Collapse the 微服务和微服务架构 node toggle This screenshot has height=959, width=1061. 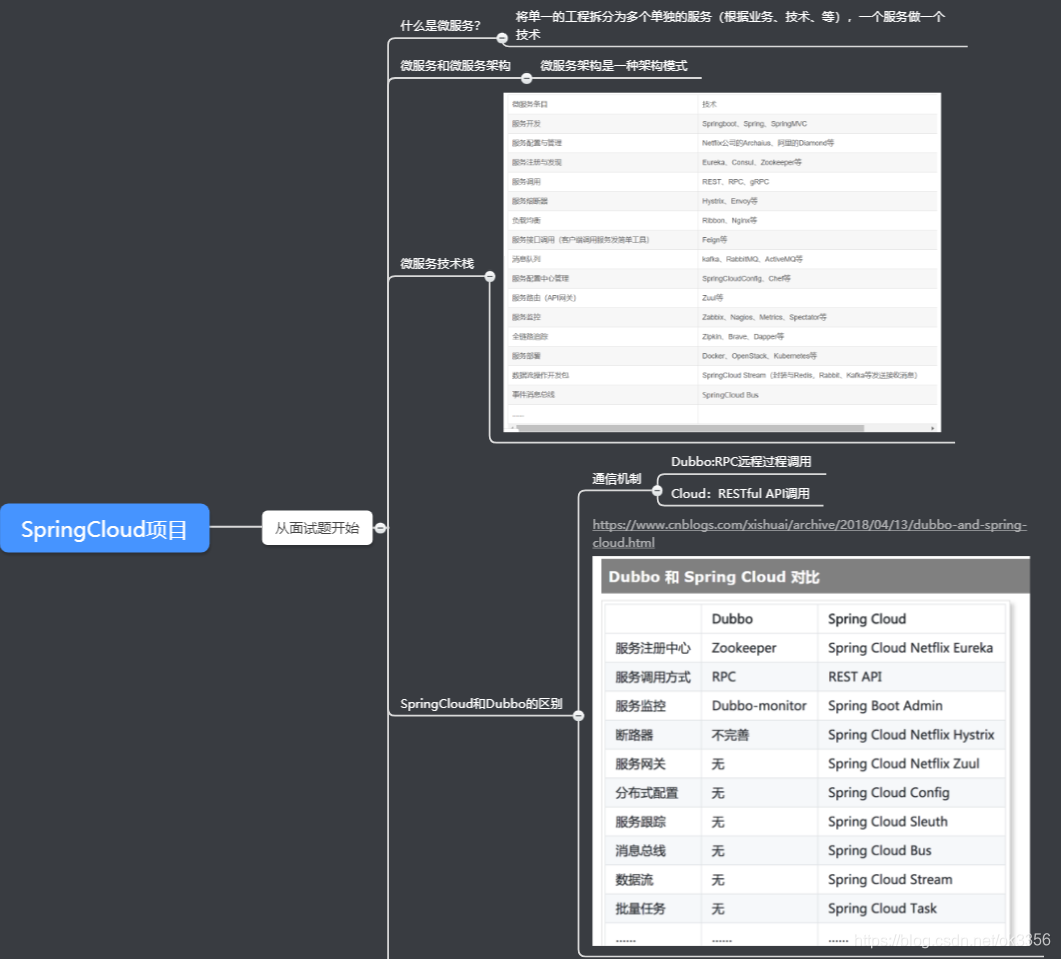pos(526,79)
